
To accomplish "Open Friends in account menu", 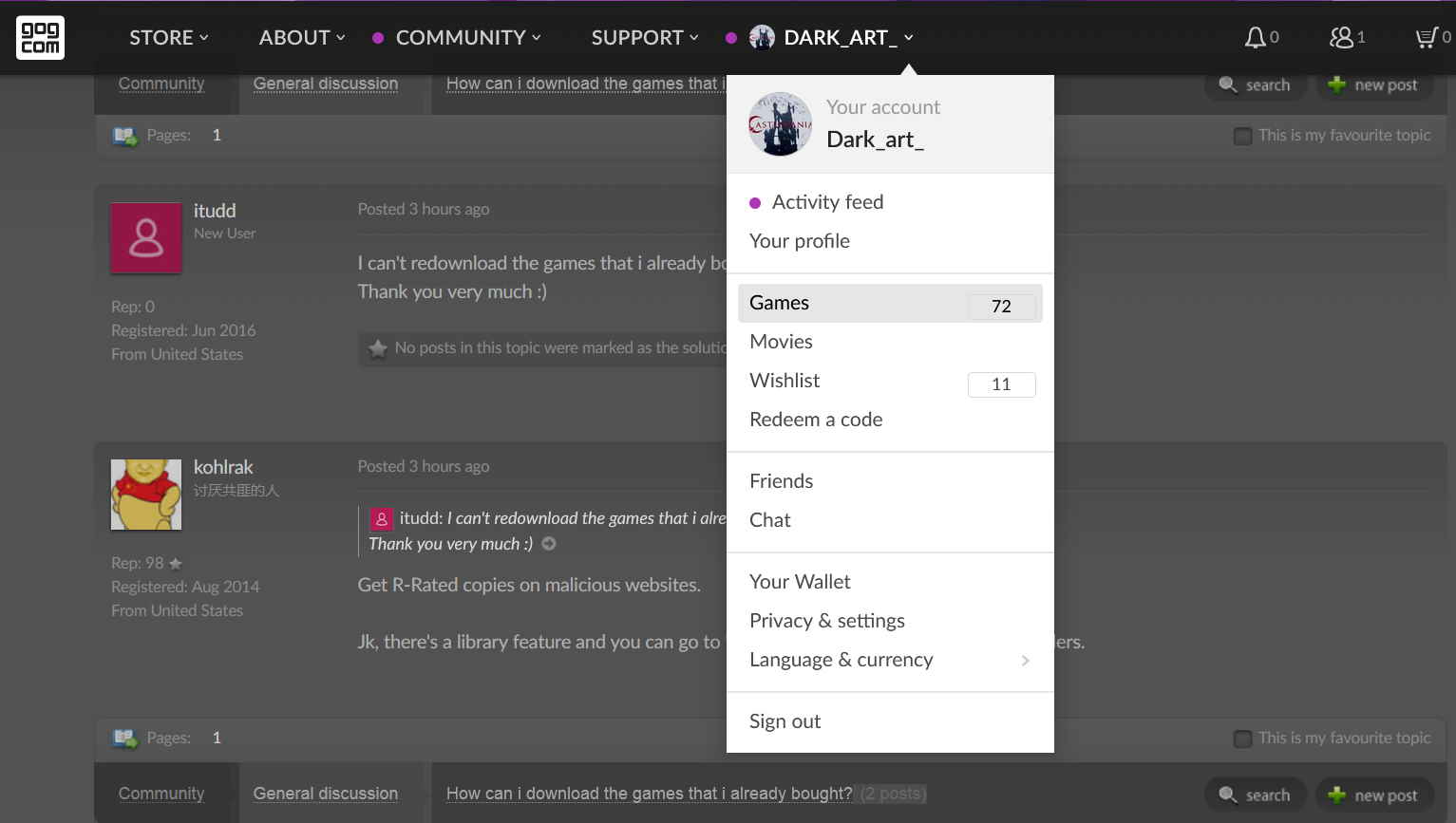I will [781, 481].
